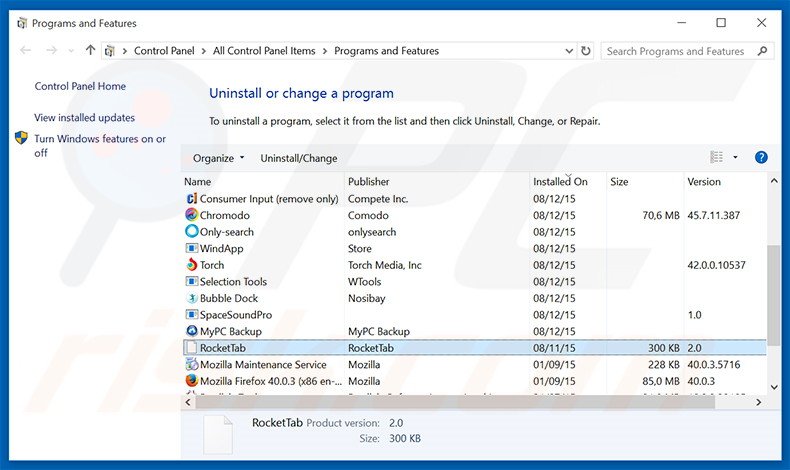This screenshot has height=470, width=790.
Task: Click the scroll down arrow of list
Action: pyautogui.click(x=774, y=387)
